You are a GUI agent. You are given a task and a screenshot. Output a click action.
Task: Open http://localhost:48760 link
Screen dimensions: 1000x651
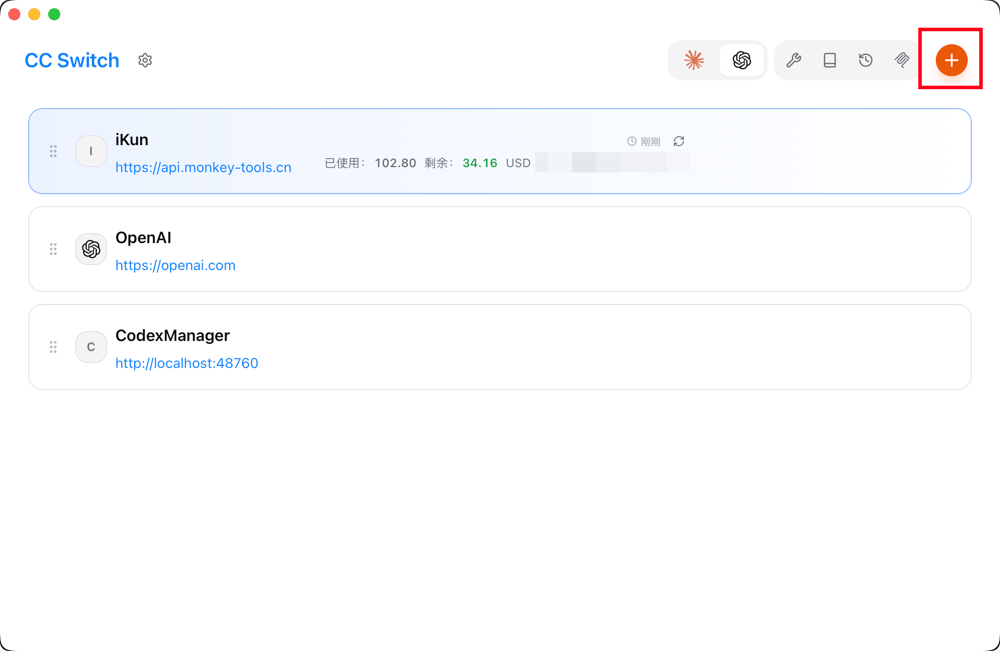tap(187, 363)
